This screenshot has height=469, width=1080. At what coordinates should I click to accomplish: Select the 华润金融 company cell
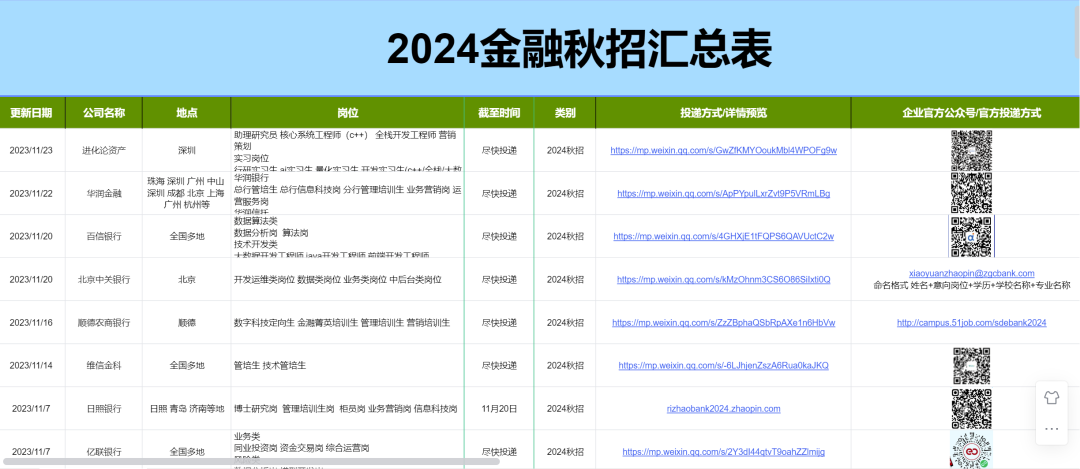pos(104,194)
